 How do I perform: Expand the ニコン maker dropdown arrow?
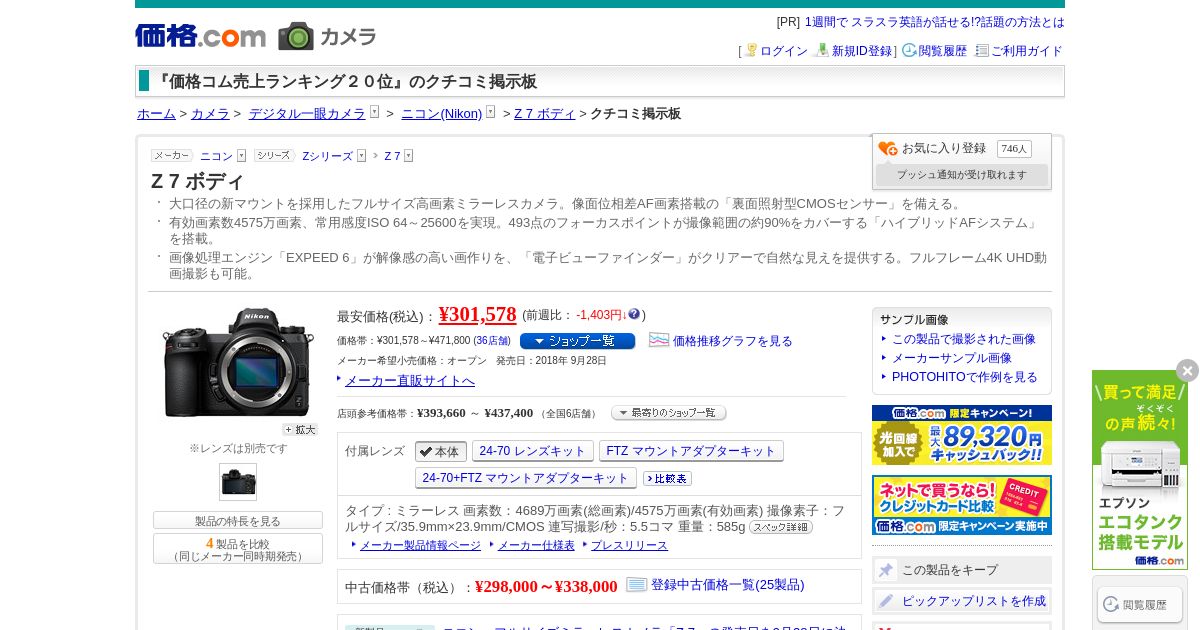241,156
